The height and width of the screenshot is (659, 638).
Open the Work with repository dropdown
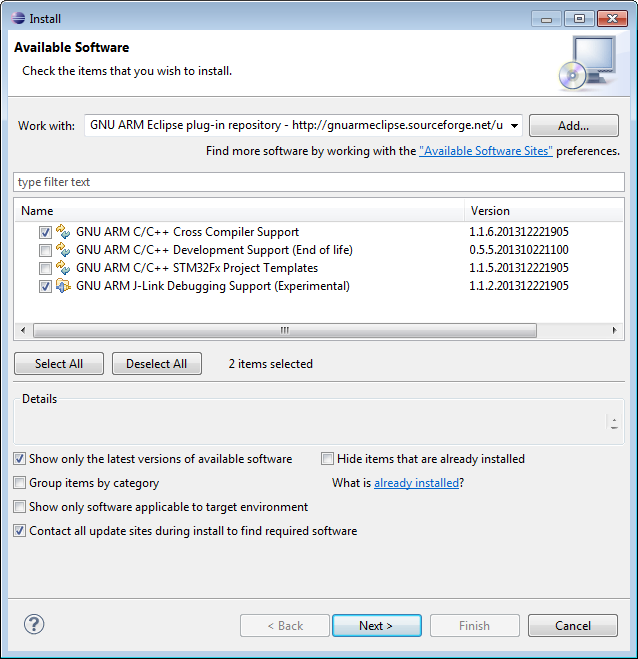(514, 126)
